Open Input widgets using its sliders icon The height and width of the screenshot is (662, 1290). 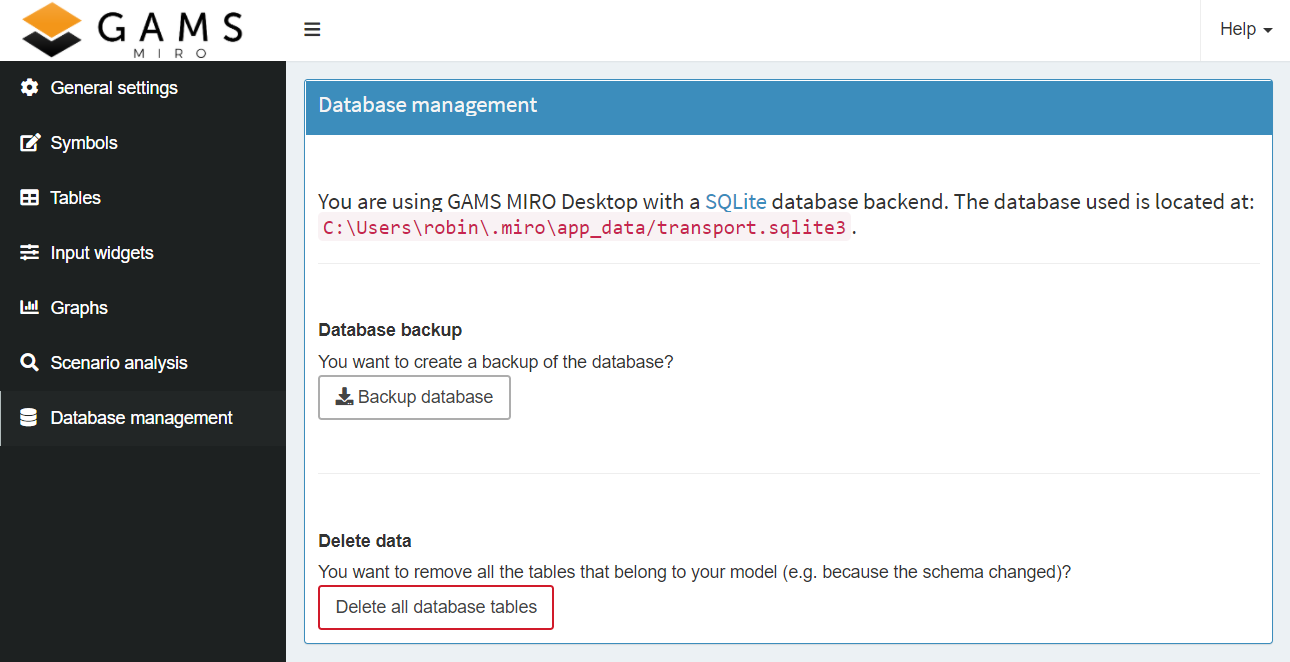29,252
